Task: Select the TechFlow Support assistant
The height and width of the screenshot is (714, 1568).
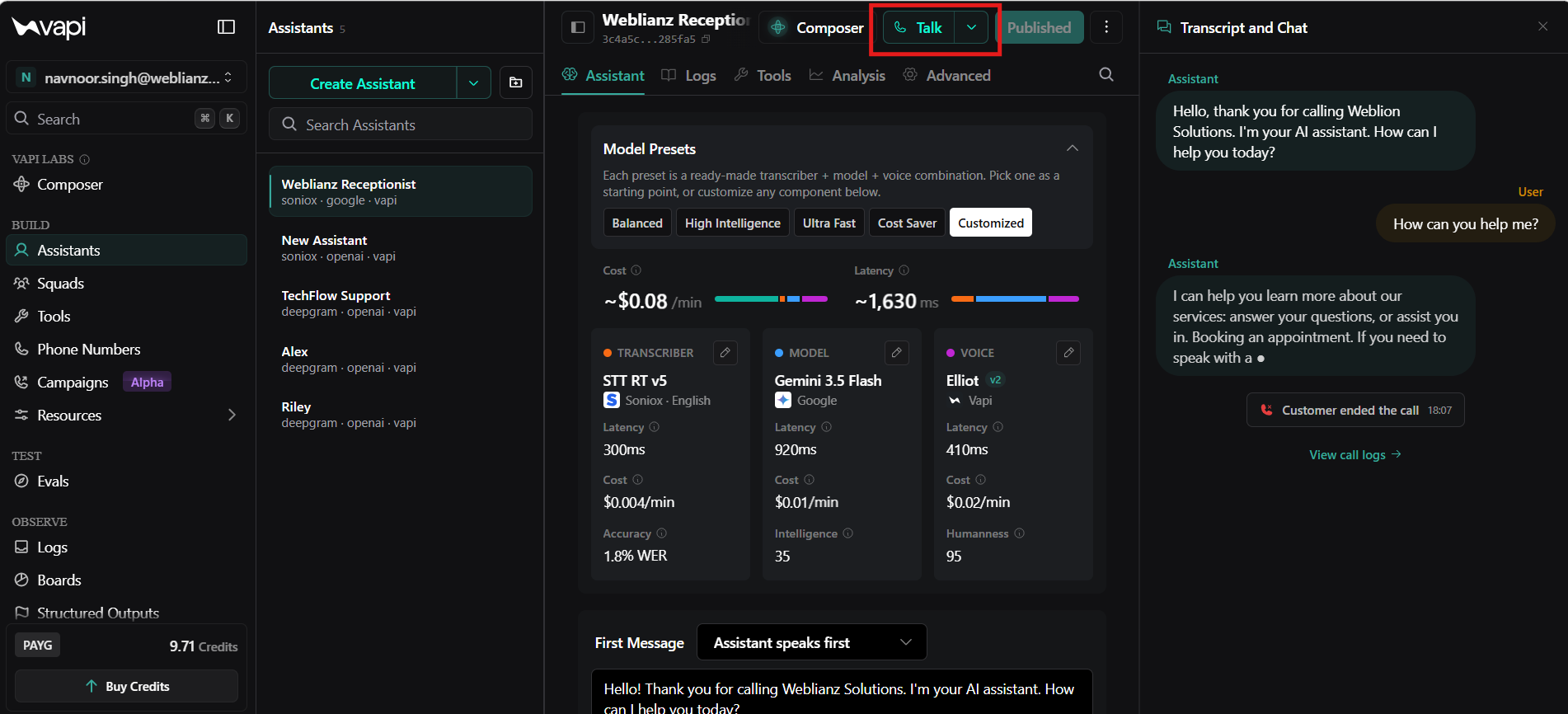Action: [401, 303]
